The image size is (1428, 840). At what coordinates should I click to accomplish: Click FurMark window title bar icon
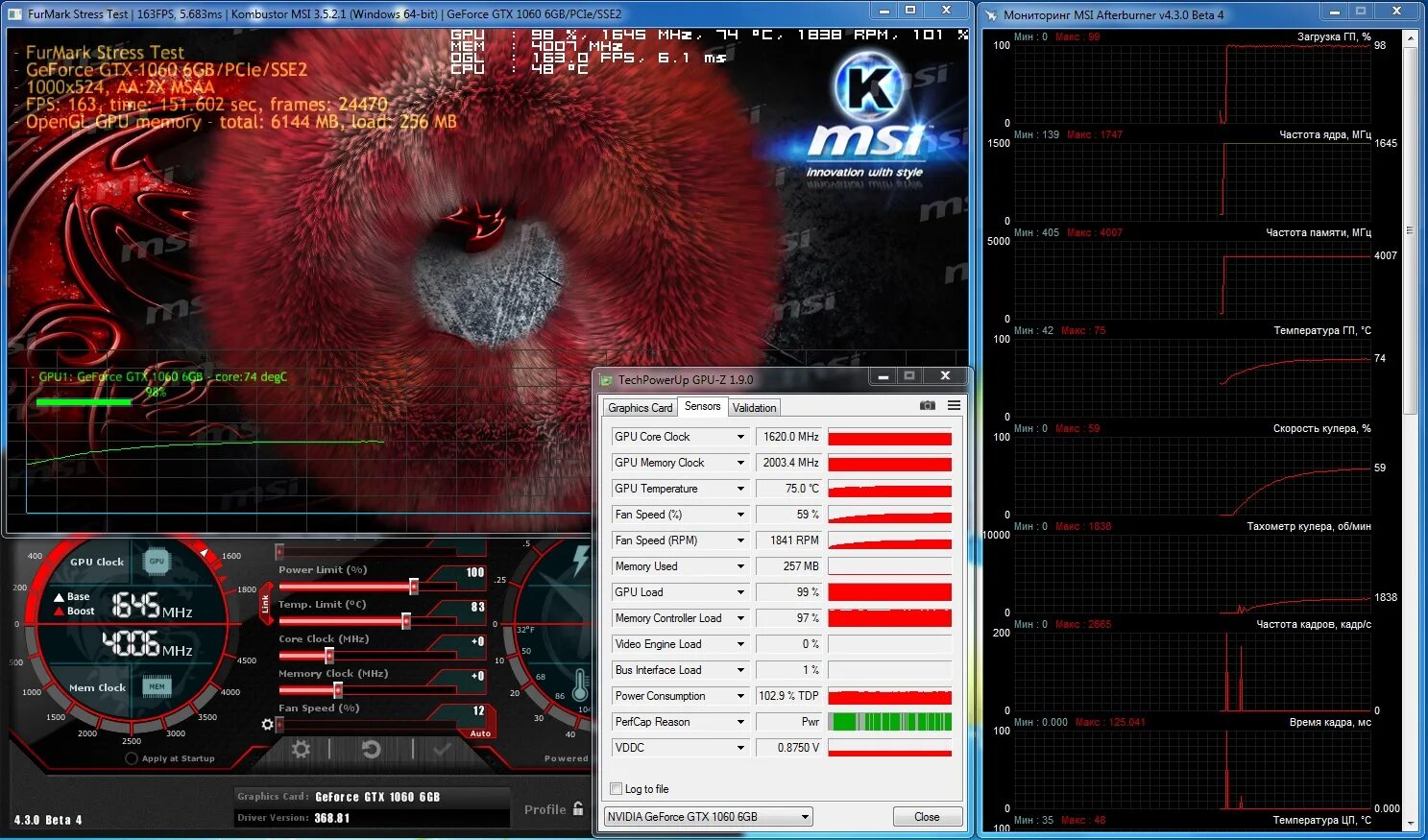[x=15, y=13]
